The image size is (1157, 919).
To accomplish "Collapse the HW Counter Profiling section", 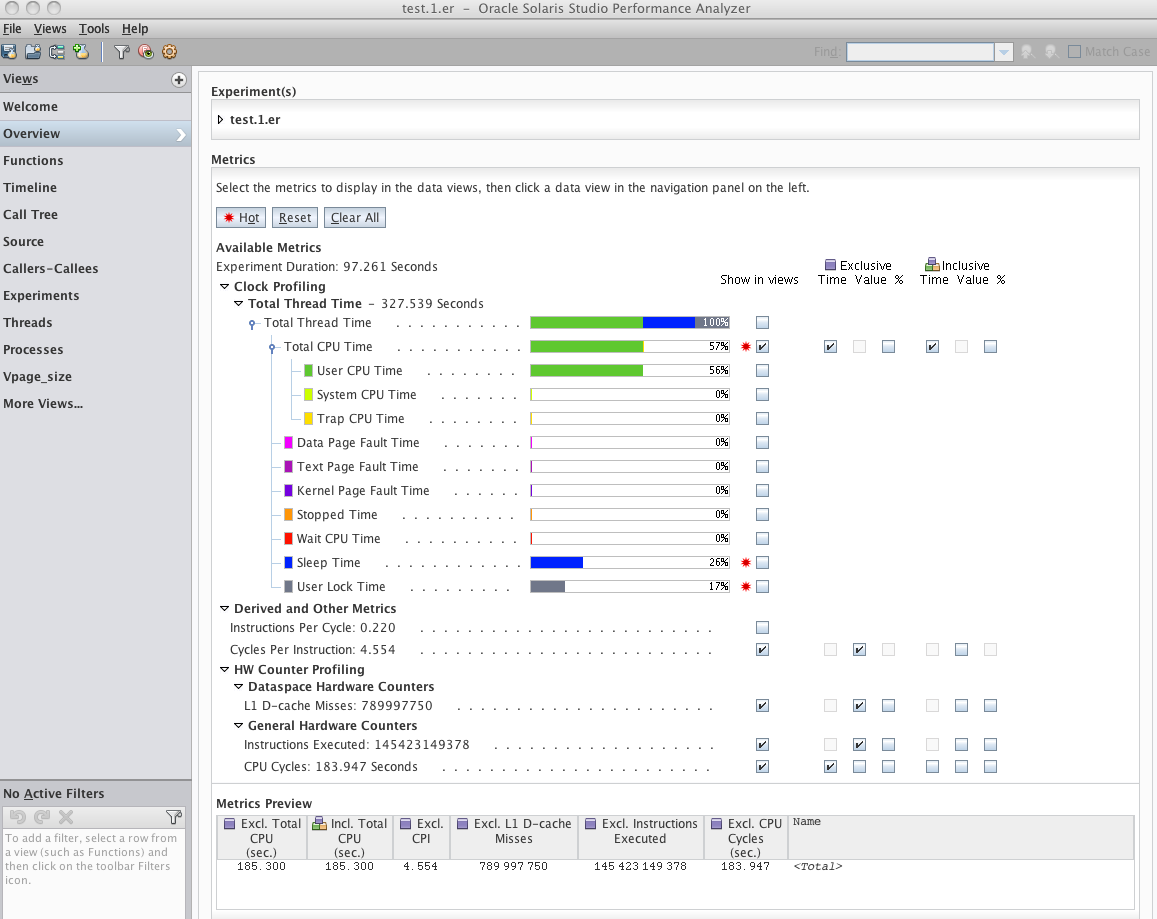I will pos(224,670).
